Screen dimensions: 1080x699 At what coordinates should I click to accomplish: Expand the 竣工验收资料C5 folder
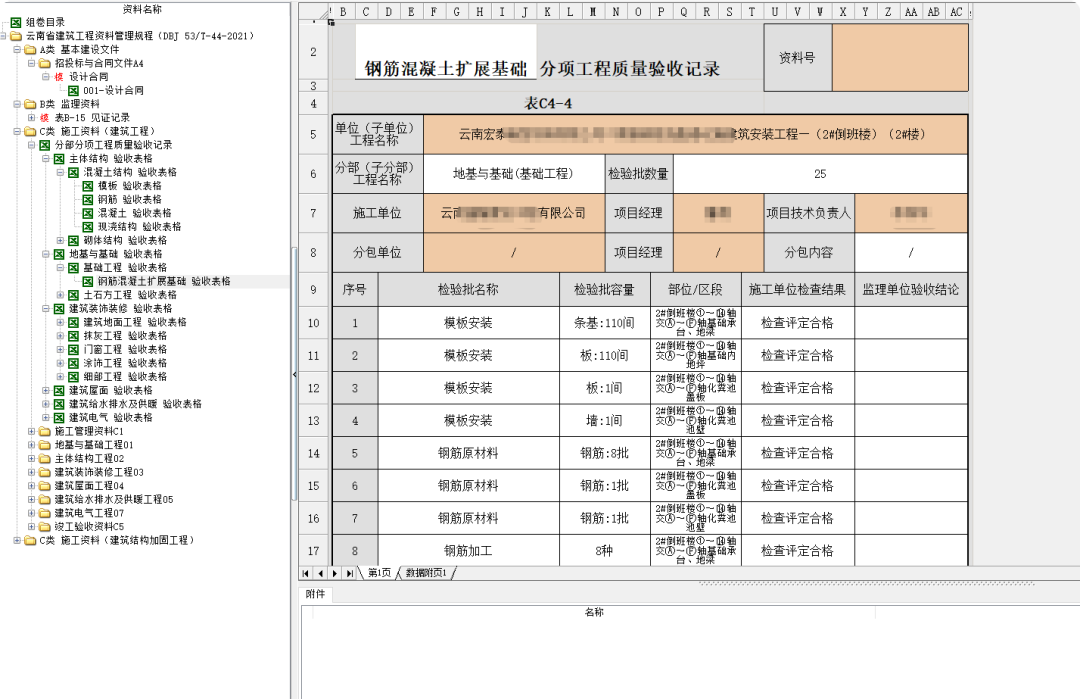[x=32, y=527]
